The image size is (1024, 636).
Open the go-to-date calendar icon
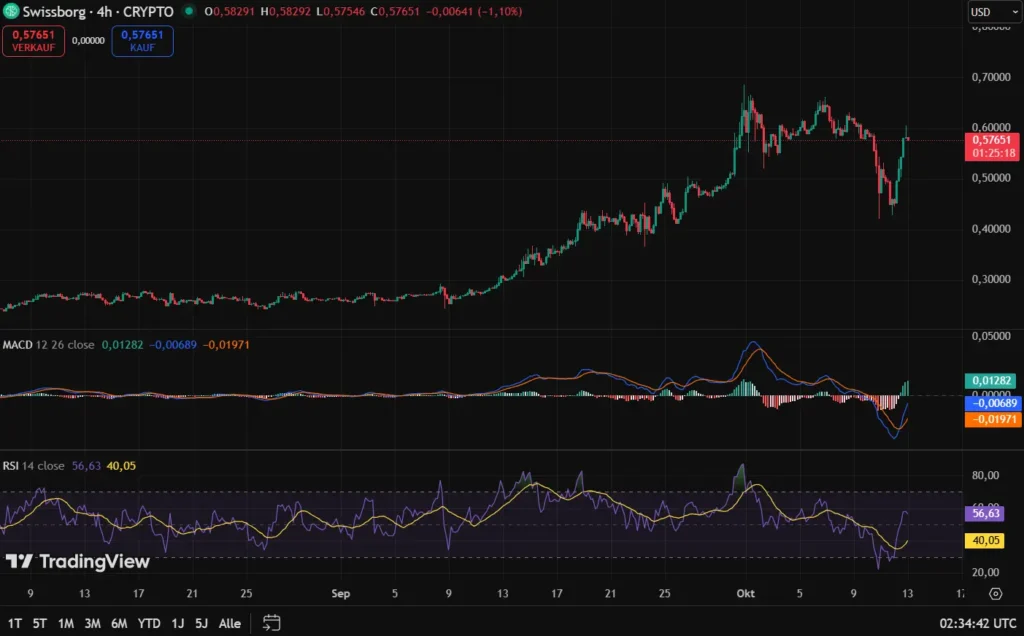point(271,622)
